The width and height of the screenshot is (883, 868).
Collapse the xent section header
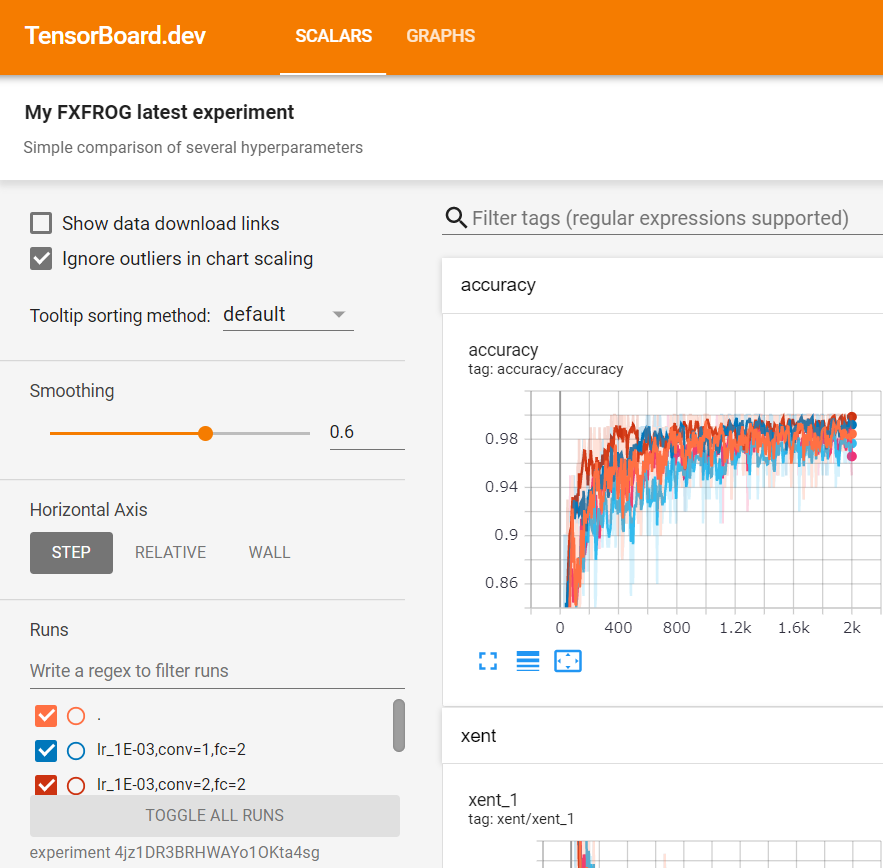pyautogui.click(x=479, y=736)
